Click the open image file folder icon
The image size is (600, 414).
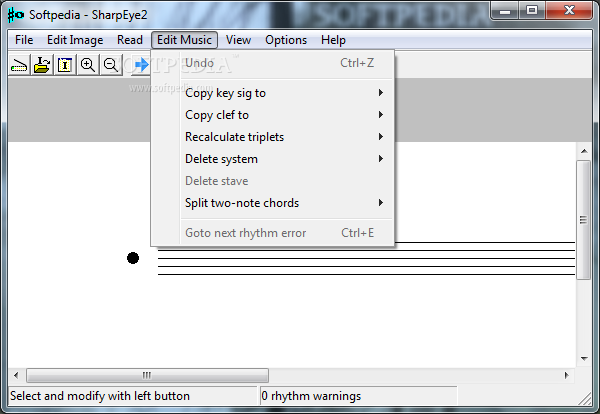[42, 65]
